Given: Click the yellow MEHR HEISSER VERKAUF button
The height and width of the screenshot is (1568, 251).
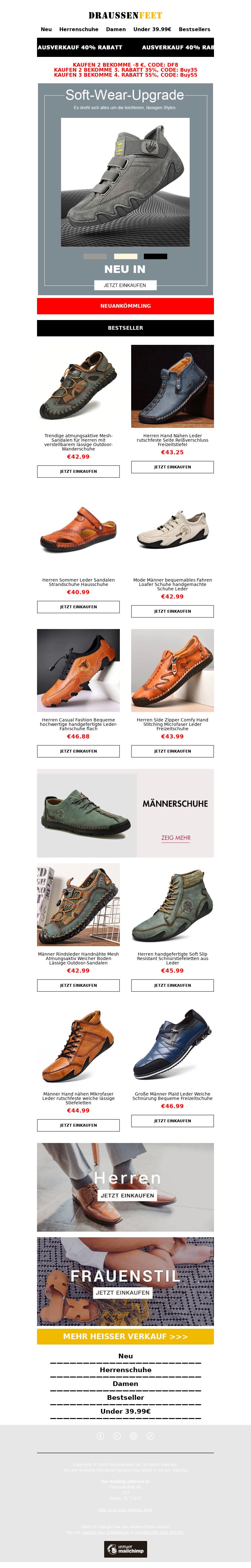Looking at the screenshot, I should [125, 1336].
